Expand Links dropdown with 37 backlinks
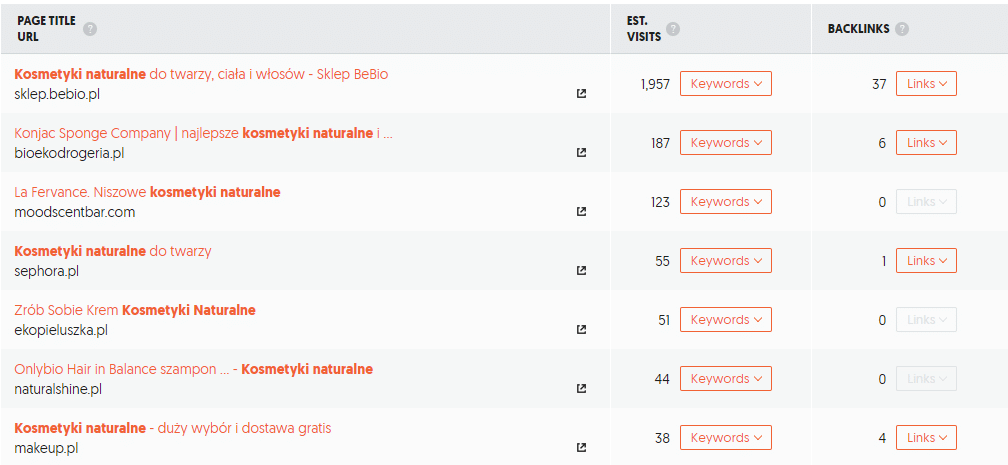Viewport: 1008px width, 465px height. click(926, 84)
